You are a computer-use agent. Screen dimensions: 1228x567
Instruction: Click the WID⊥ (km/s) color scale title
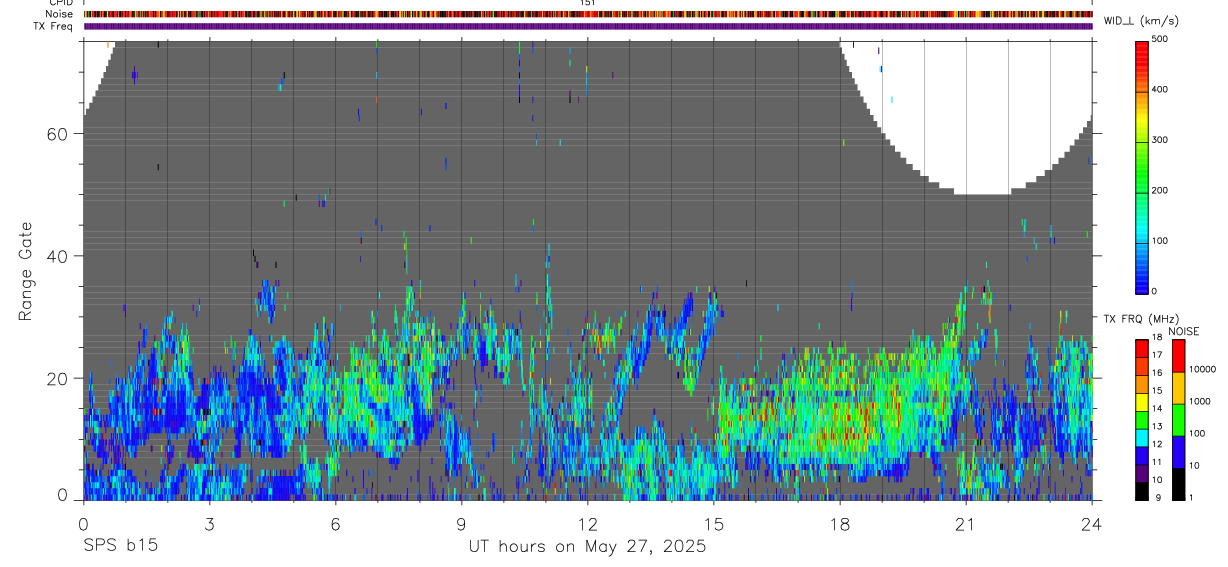point(1142,20)
